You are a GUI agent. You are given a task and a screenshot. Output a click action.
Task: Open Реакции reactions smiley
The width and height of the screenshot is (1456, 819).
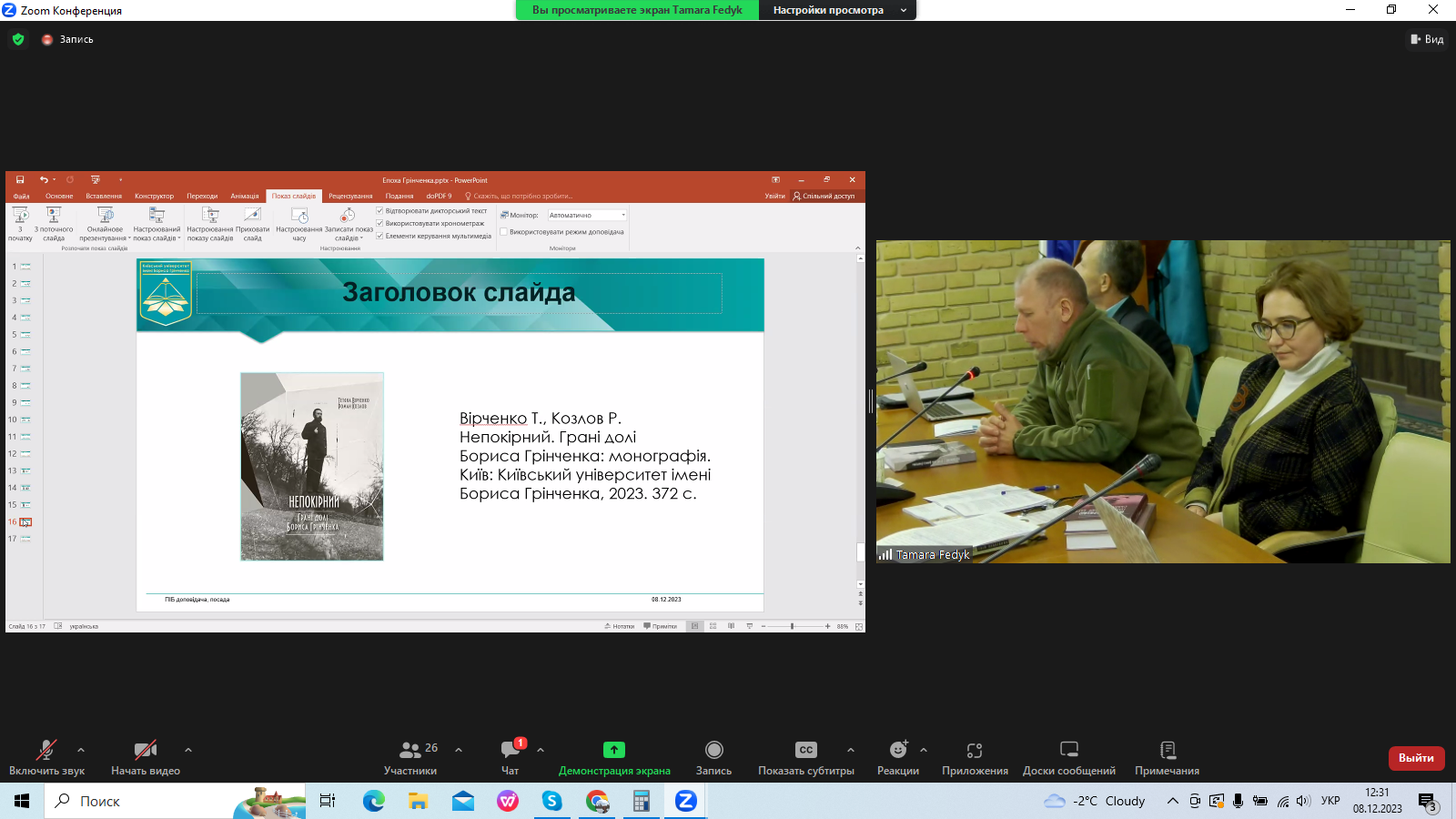(x=898, y=750)
